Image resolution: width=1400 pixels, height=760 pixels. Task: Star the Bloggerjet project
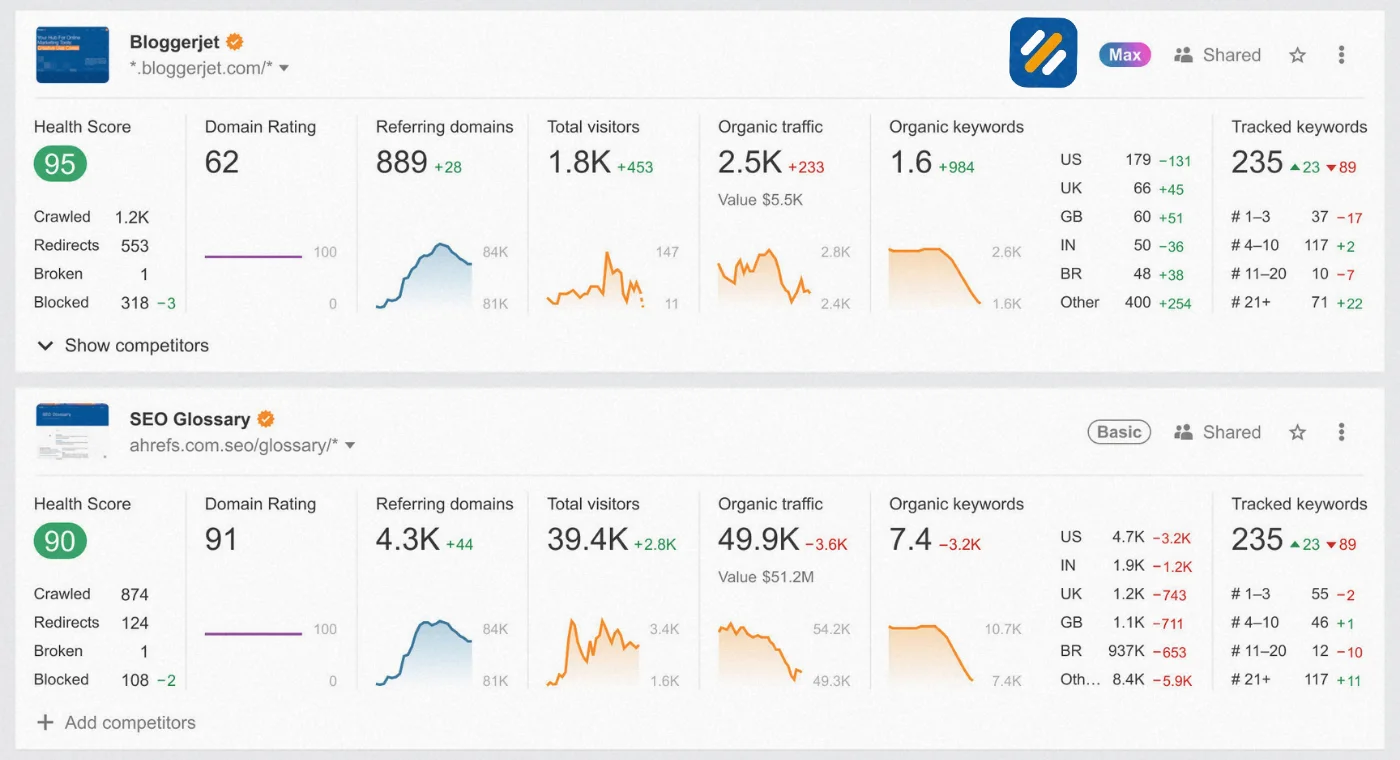[x=1297, y=55]
